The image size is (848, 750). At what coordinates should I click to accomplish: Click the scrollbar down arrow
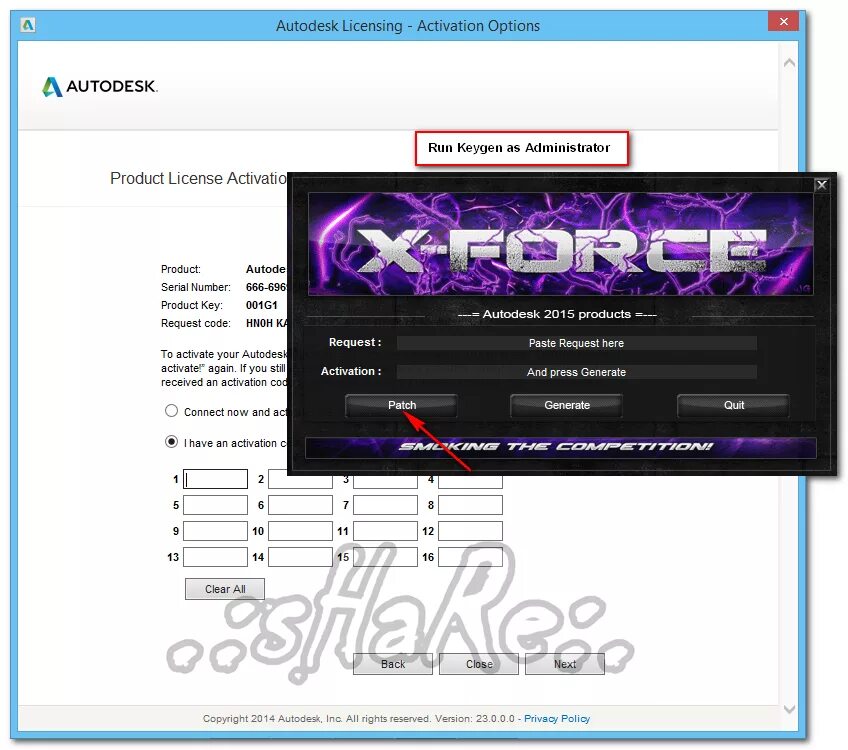[x=789, y=709]
